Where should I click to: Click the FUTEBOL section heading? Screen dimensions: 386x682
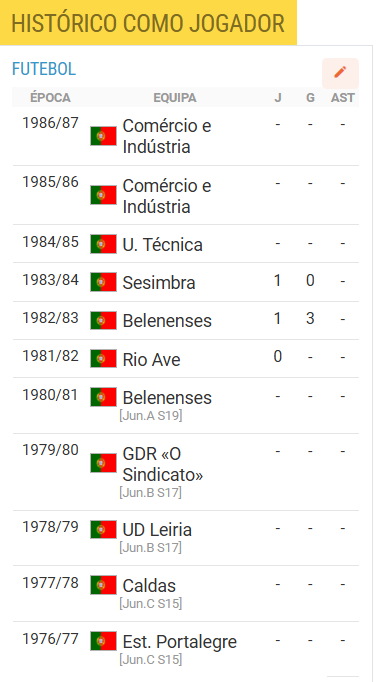[44, 69]
